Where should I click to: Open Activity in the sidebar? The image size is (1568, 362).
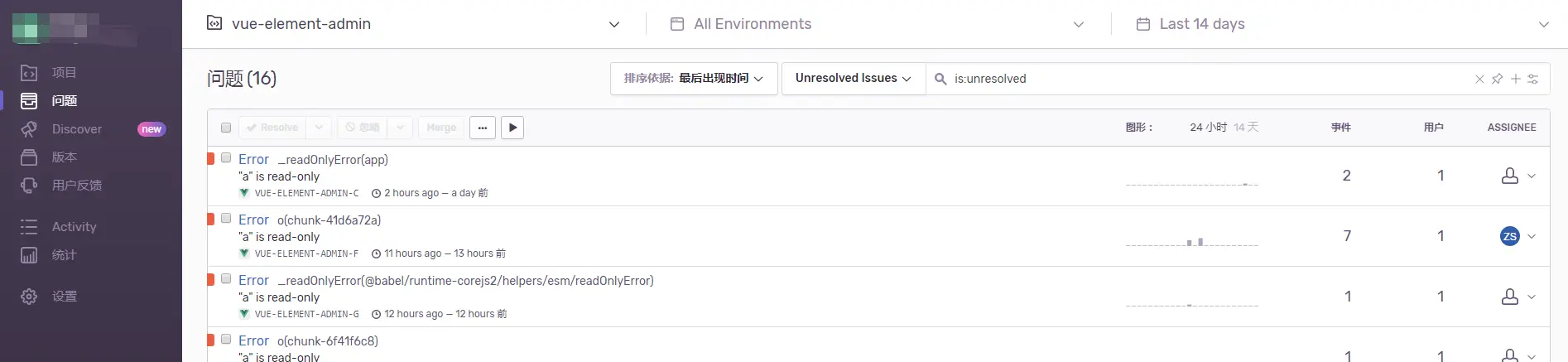(x=74, y=227)
